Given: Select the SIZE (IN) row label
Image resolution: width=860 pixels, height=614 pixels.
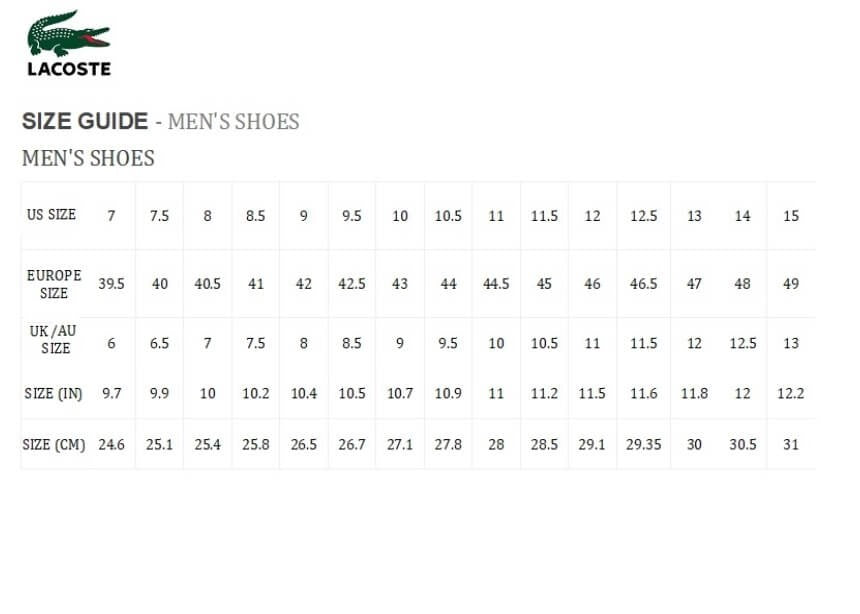Looking at the screenshot, I should [53, 394].
